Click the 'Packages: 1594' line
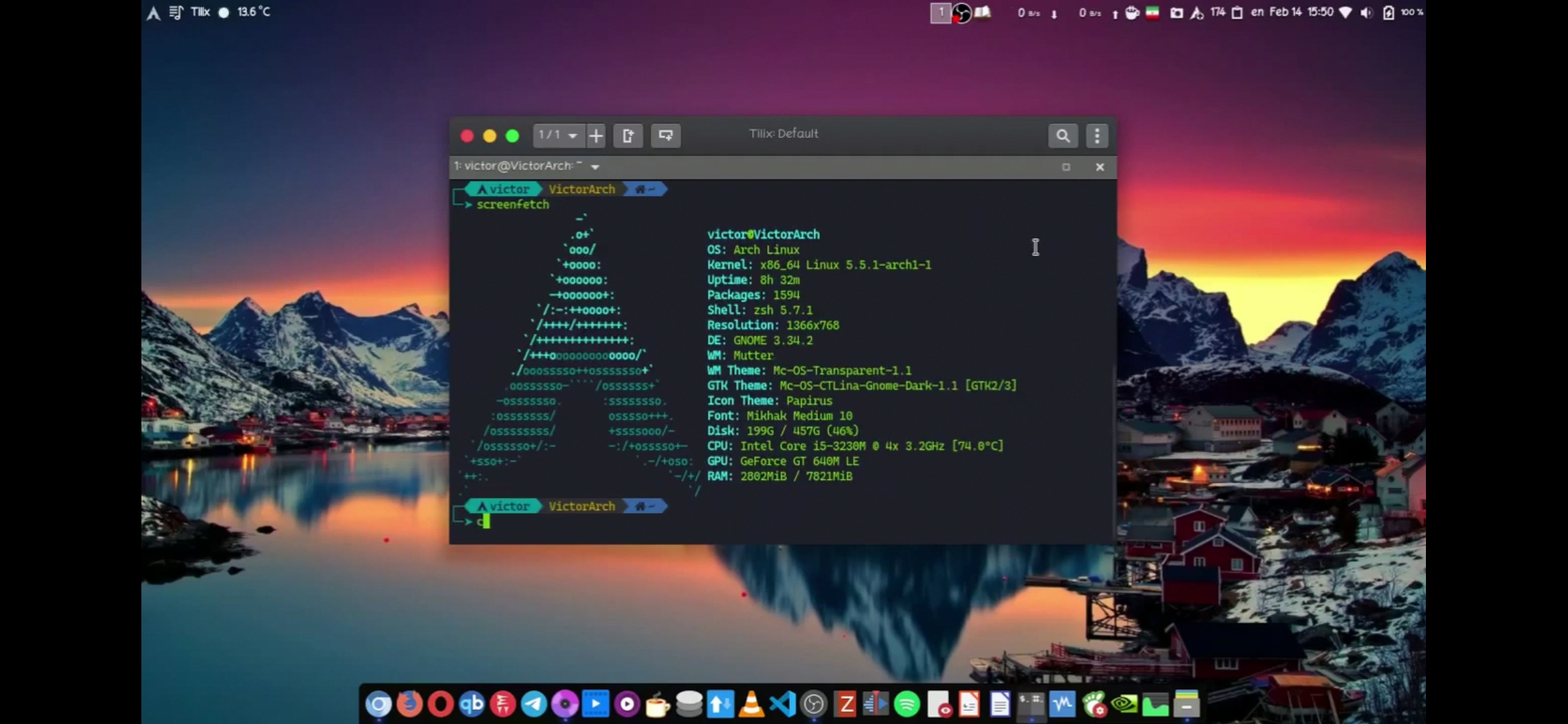This screenshot has width=1568, height=724. [x=753, y=295]
